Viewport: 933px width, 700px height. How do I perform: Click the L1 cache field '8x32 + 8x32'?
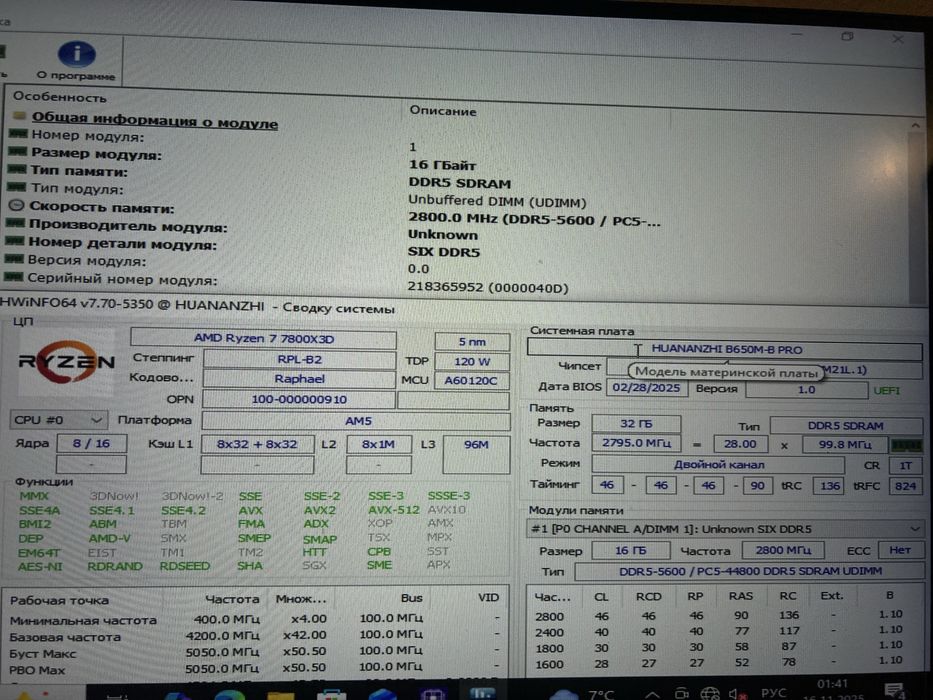257,444
